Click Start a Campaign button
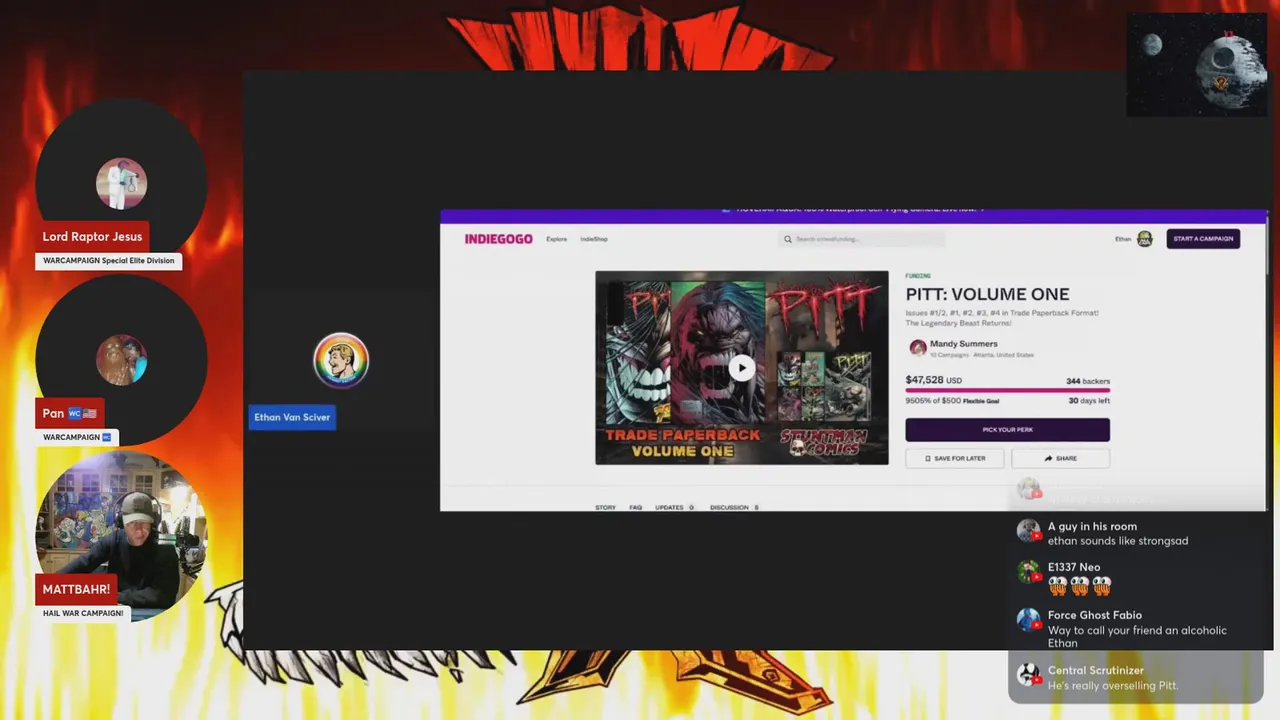The height and width of the screenshot is (720, 1280). [x=1203, y=239]
